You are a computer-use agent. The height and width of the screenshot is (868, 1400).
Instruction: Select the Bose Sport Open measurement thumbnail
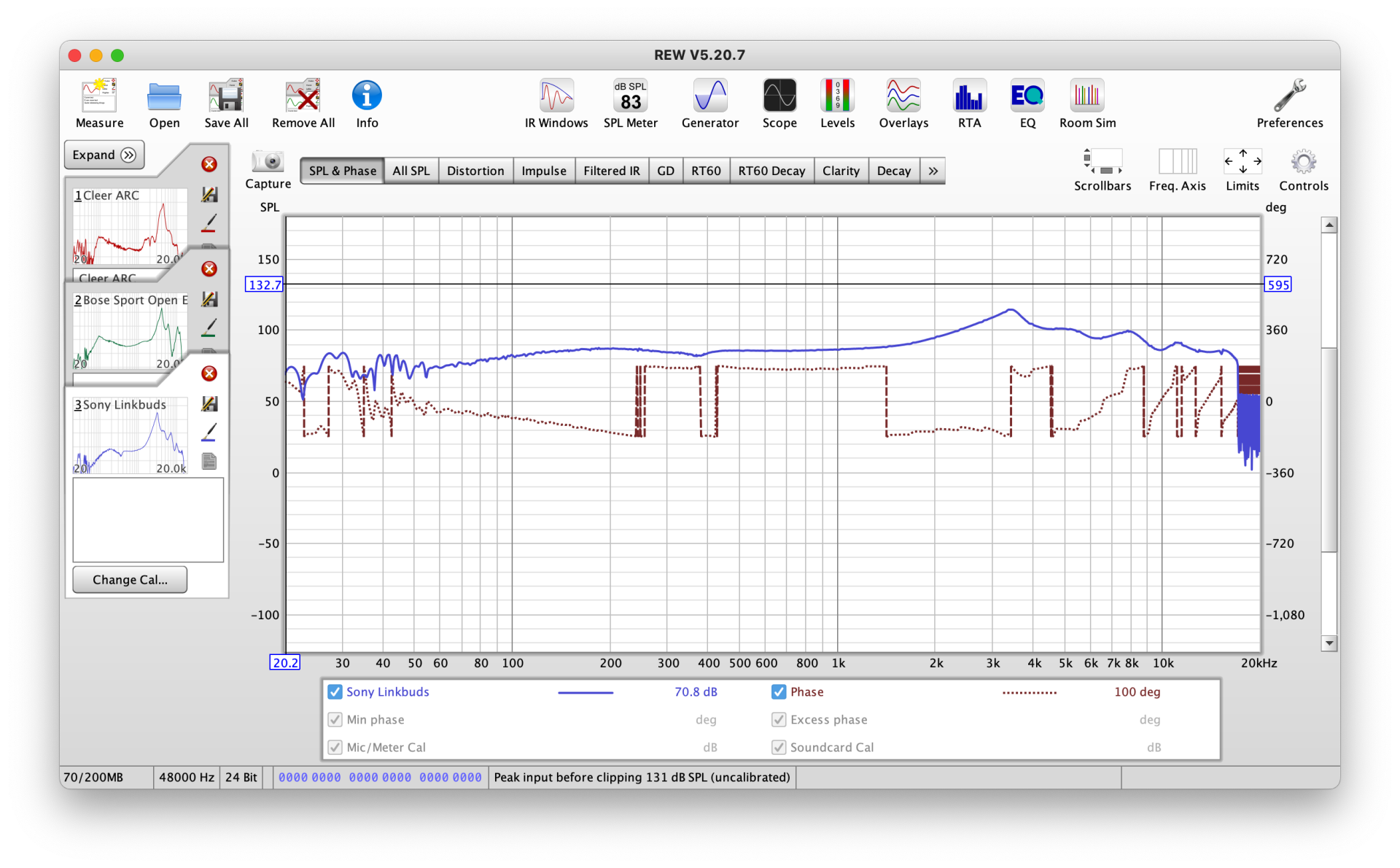pos(130,330)
